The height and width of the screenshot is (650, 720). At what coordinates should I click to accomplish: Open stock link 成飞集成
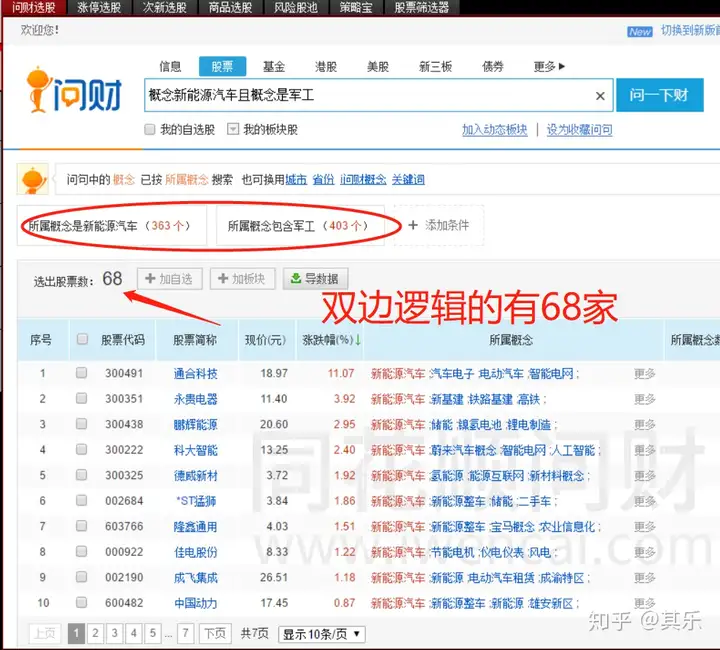[x=196, y=577]
